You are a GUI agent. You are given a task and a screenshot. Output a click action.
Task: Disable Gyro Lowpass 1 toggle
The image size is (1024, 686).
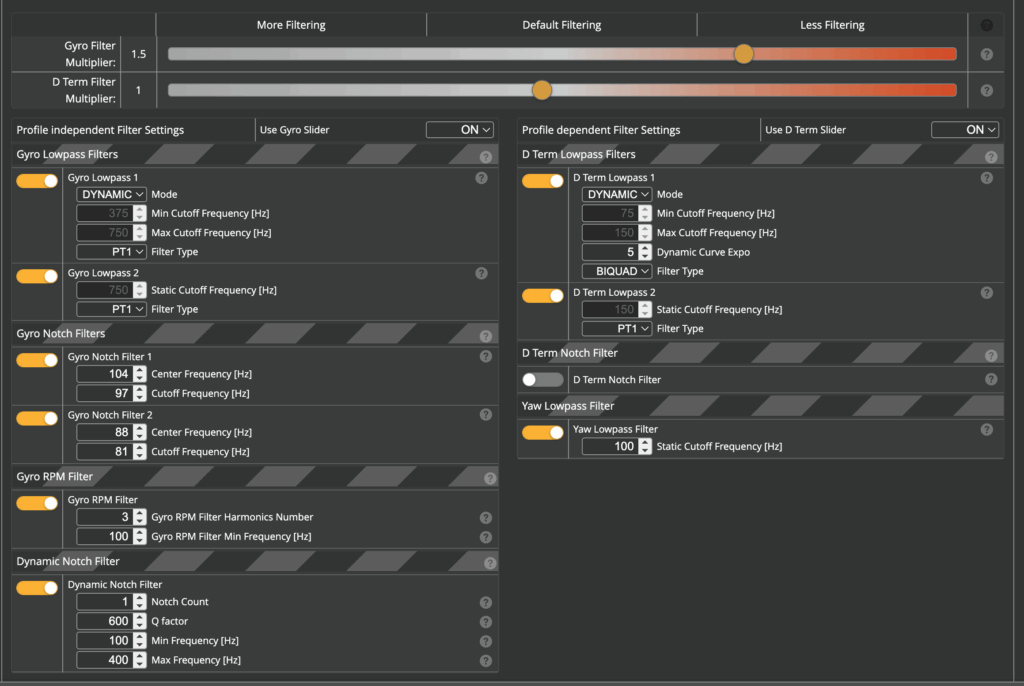37,181
